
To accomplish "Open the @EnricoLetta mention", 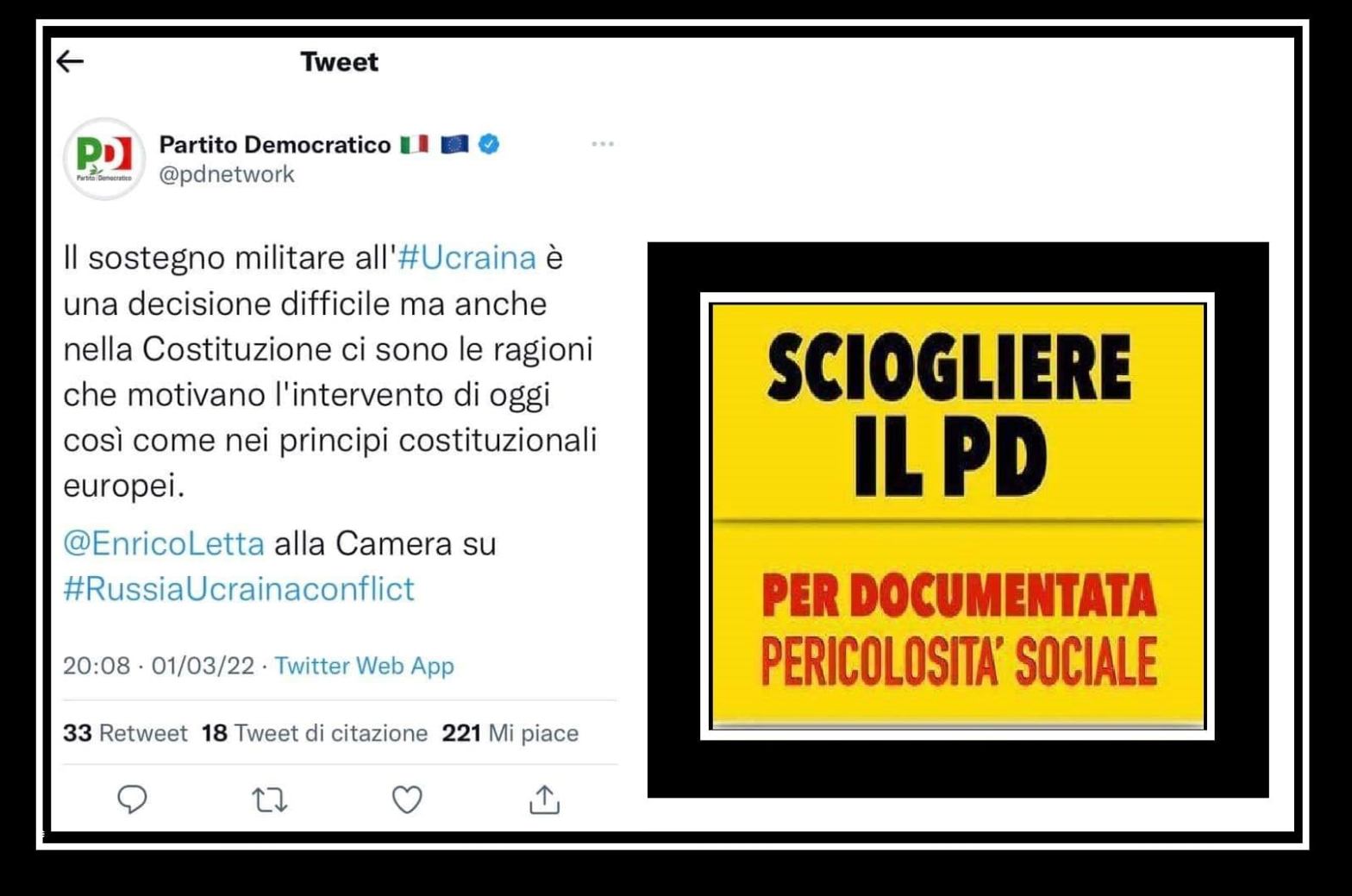I will pos(164,543).
